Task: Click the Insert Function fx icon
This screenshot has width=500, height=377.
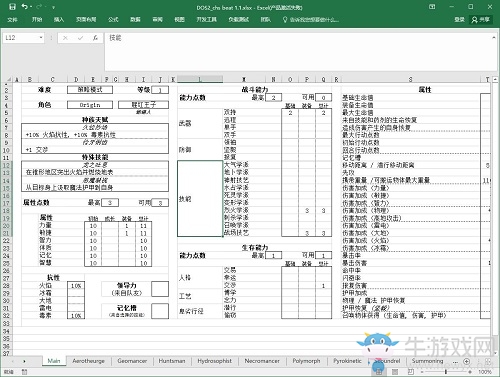Action: tap(95, 38)
